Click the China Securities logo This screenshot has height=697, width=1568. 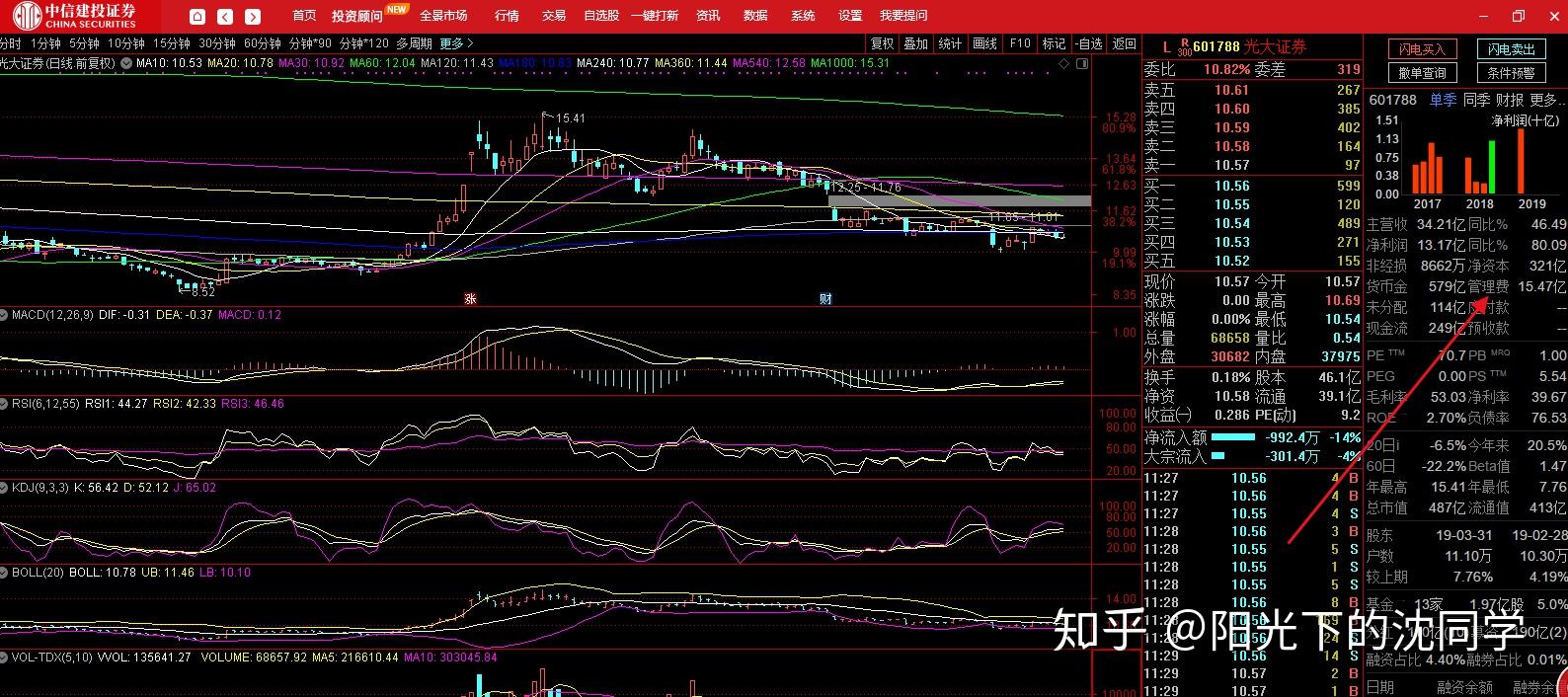click(75, 15)
